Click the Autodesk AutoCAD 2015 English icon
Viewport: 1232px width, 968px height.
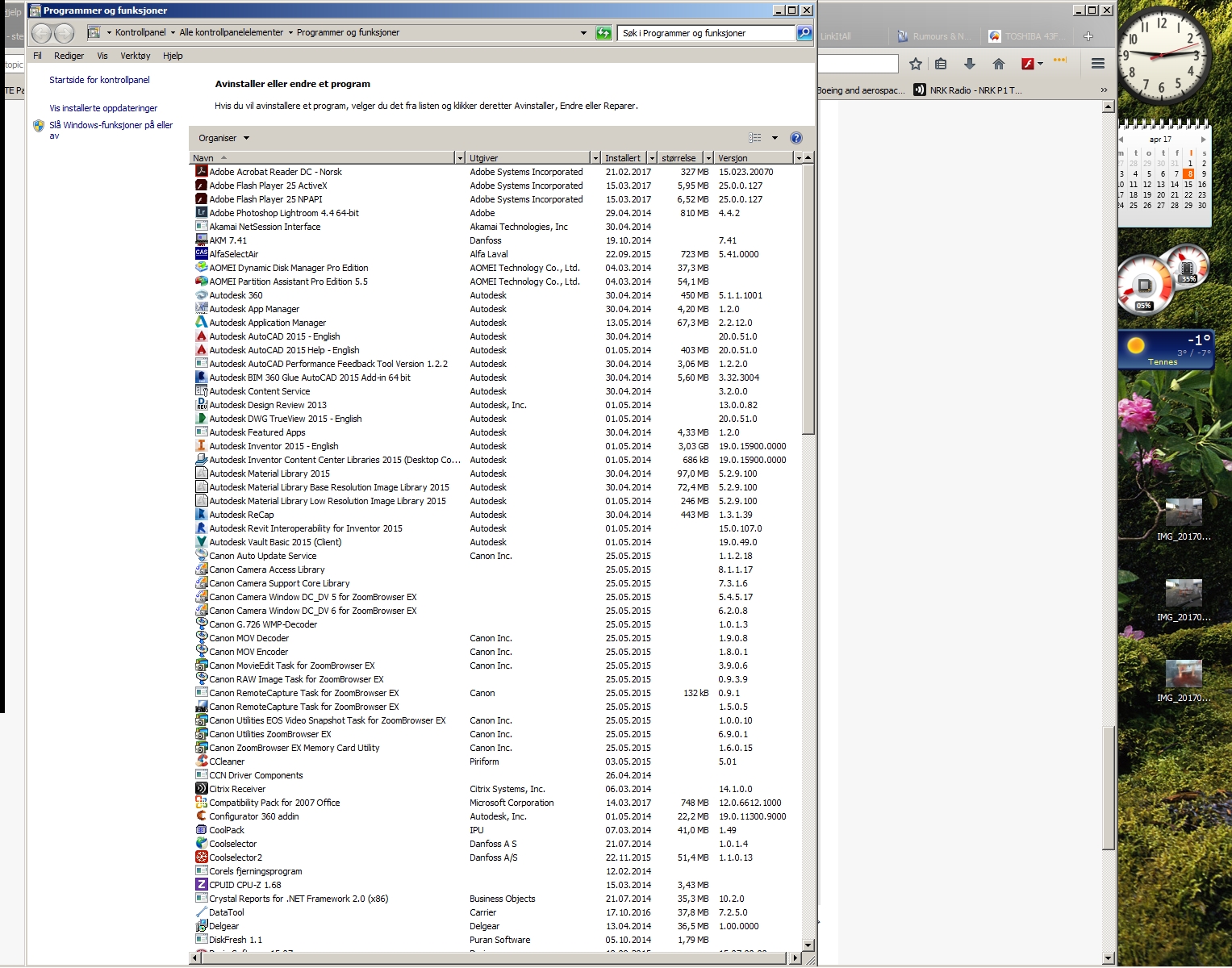[202, 336]
